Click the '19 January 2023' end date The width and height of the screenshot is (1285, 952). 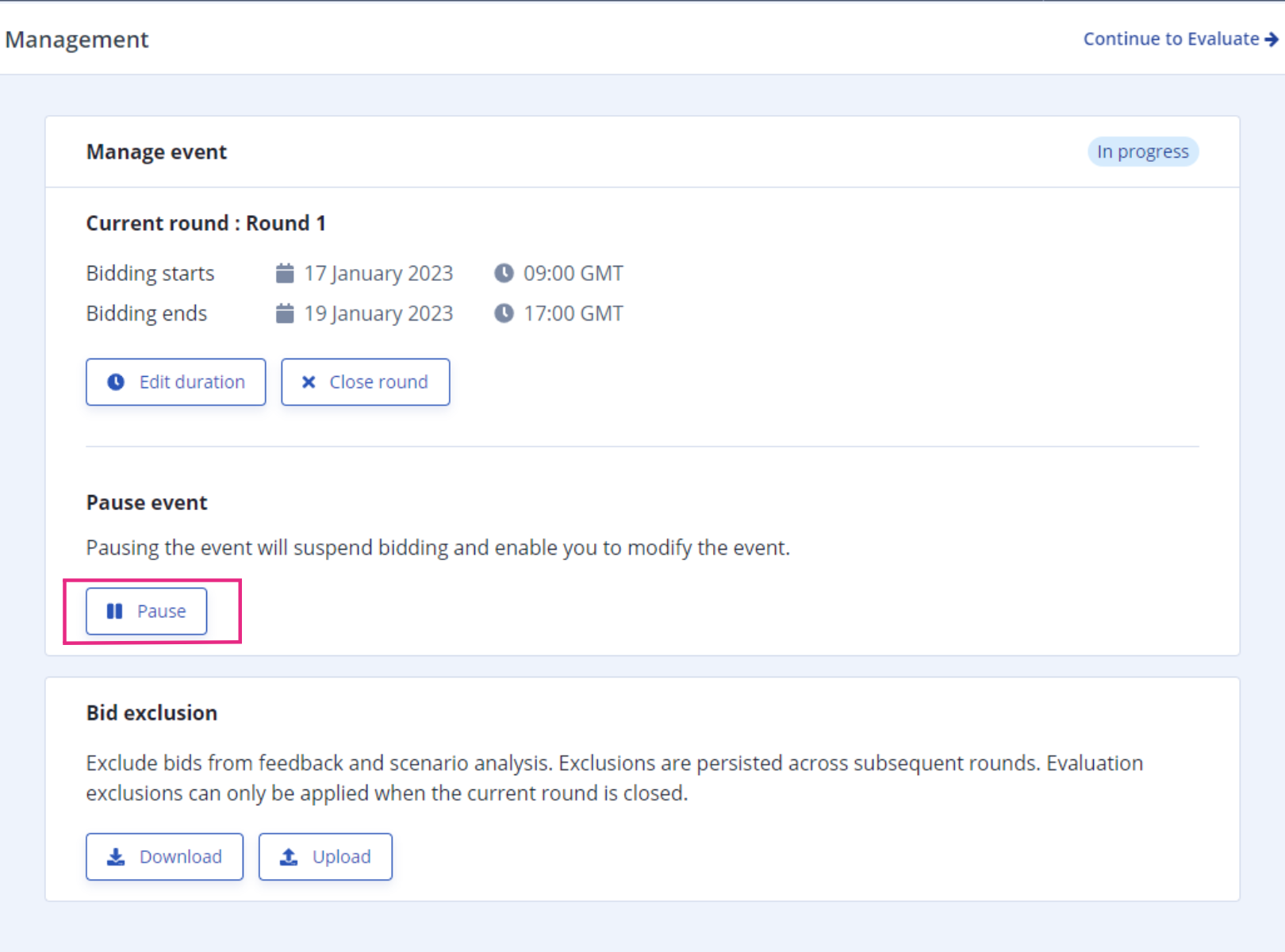pyautogui.click(x=378, y=313)
